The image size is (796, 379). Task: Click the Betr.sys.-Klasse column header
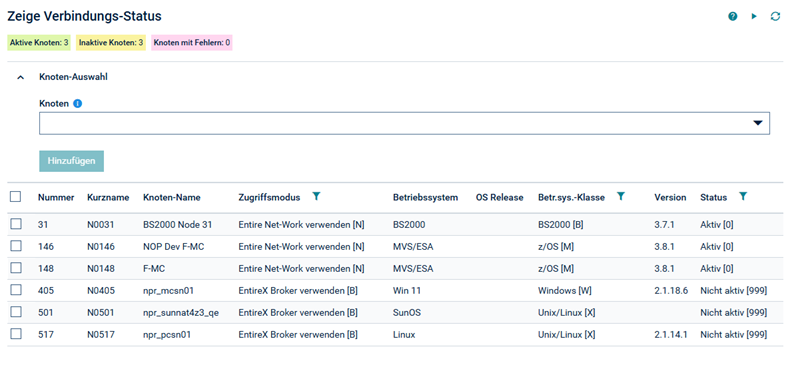click(x=571, y=197)
